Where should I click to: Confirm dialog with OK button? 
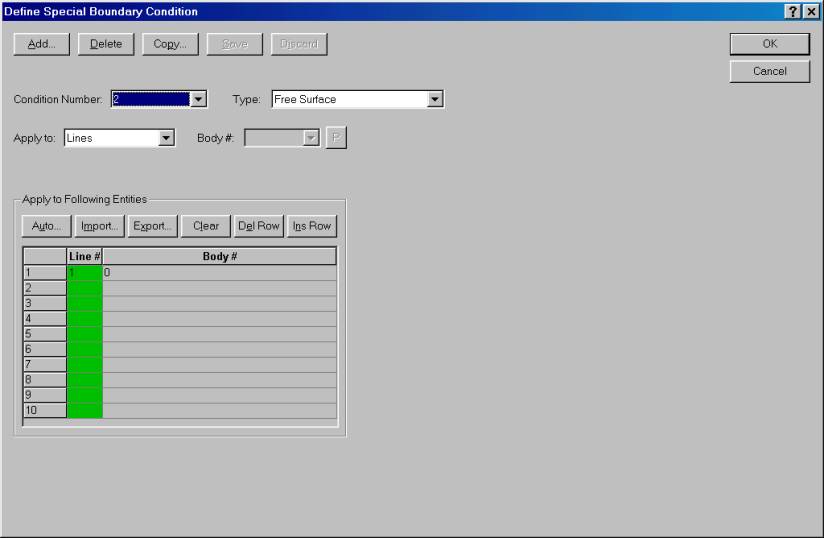point(769,44)
